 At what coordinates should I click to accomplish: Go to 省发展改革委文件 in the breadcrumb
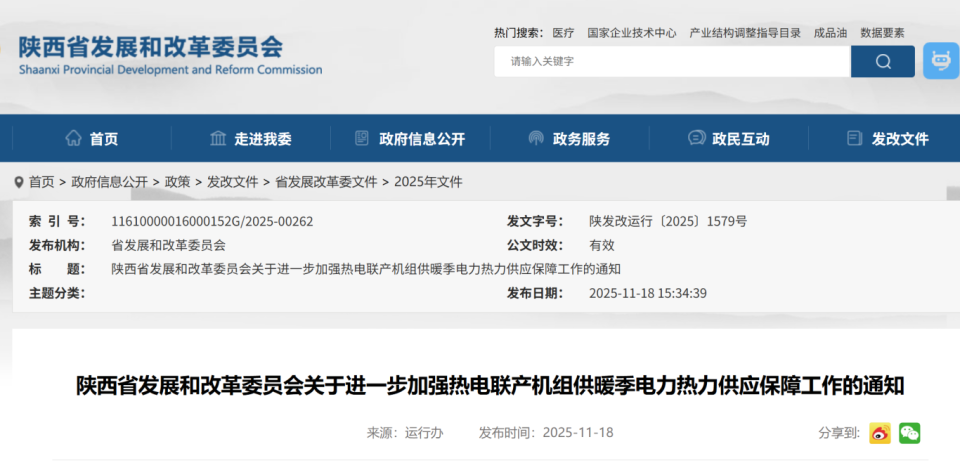pyautogui.click(x=326, y=182)
